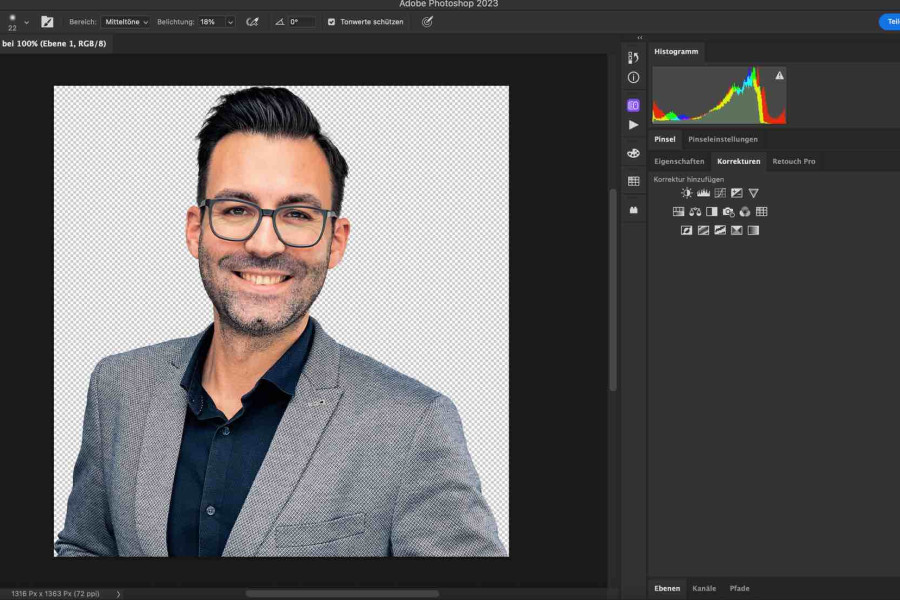Screen dimensions: 900x600
Task: Add a Brightness/Contrast adjustment
Action: coord(687,193)
